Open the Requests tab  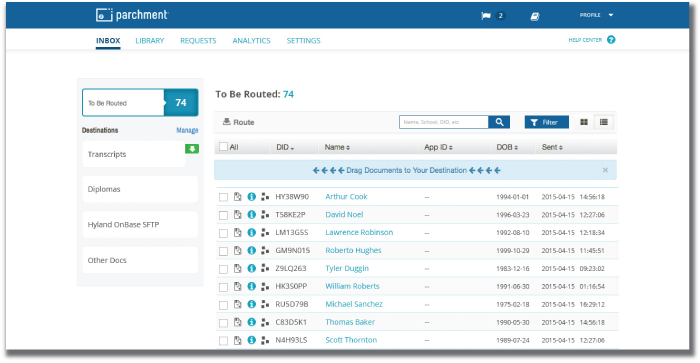[198, 41]
